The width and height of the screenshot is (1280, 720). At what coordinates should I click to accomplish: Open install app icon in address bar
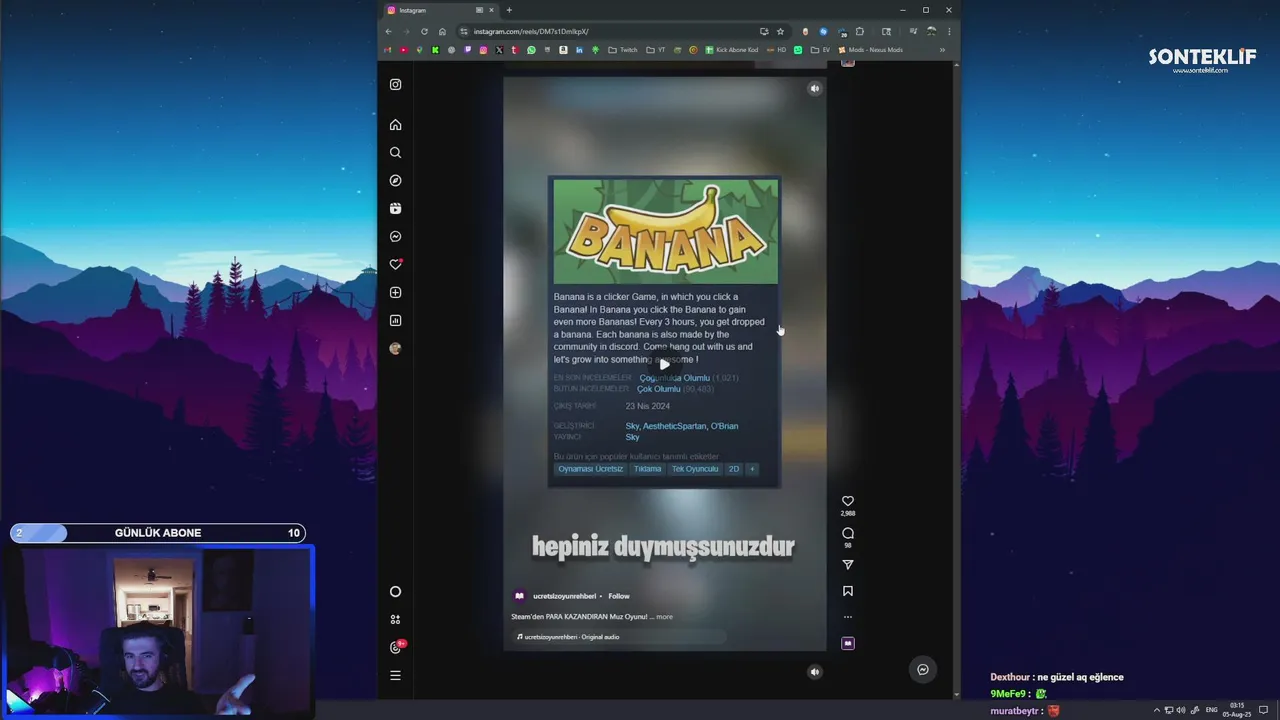click(x=764, y=31)
